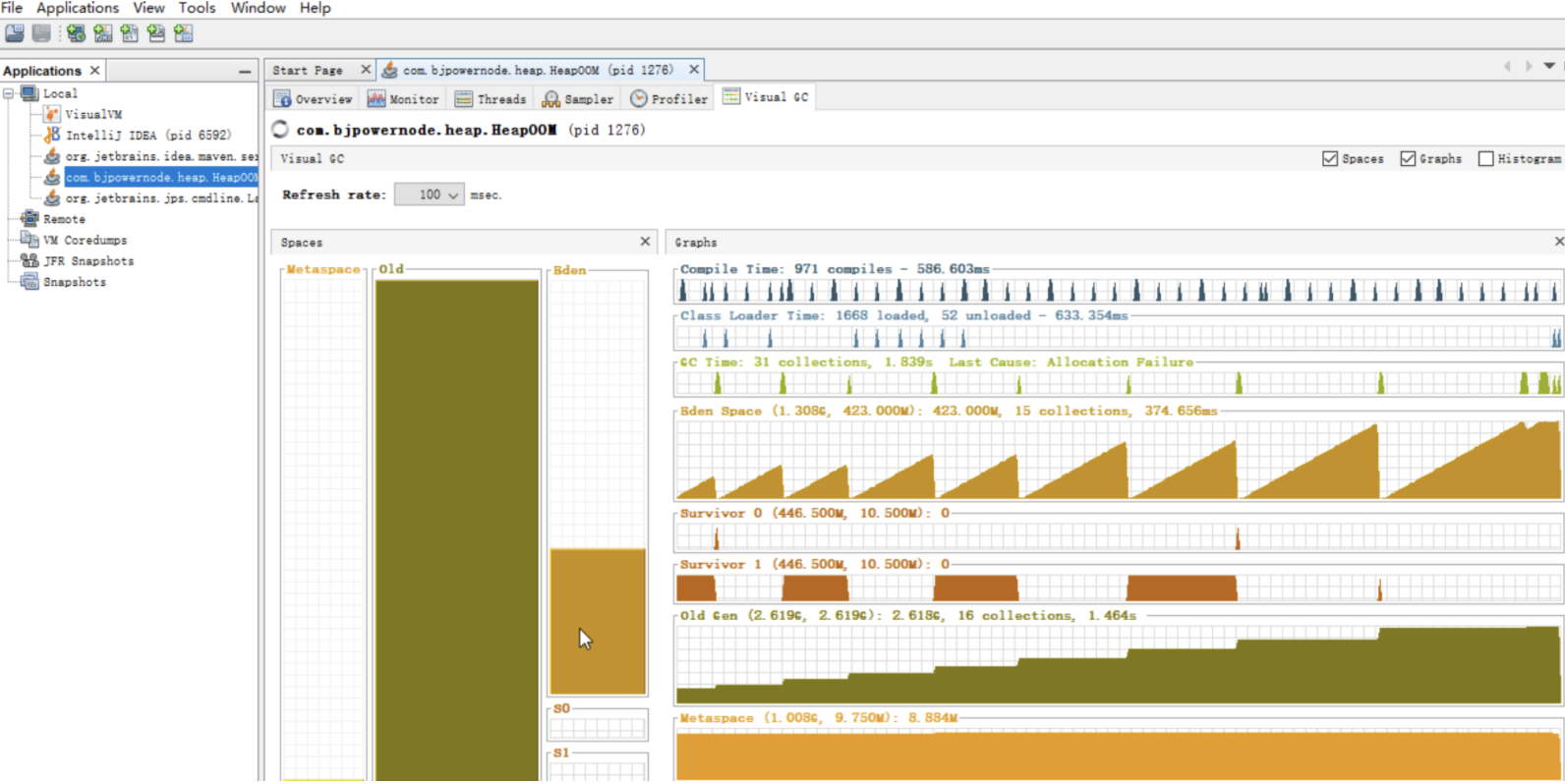Click the greyed Save Snapshot toolbar icon
1565x784 pixels.
(x=41, y=33)
